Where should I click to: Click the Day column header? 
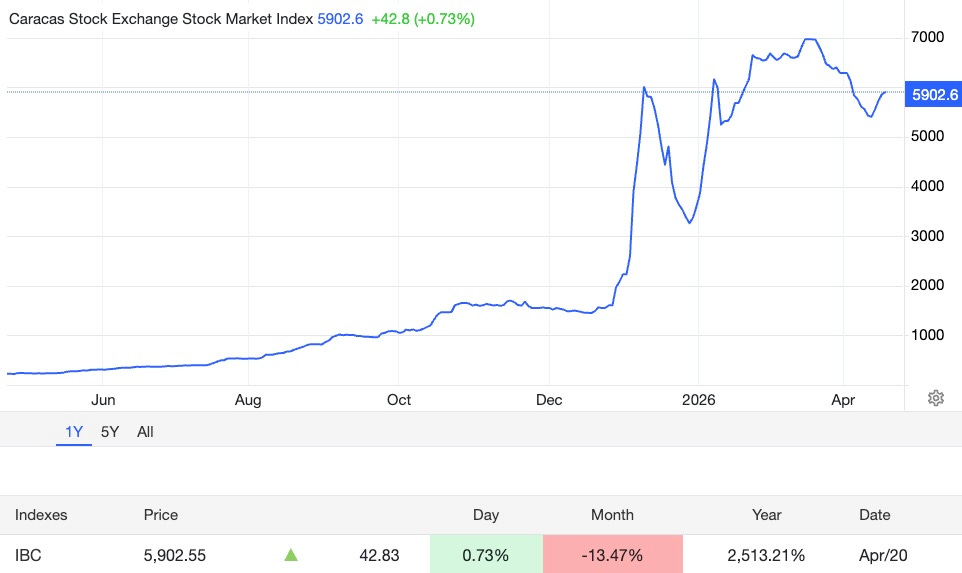486,515
